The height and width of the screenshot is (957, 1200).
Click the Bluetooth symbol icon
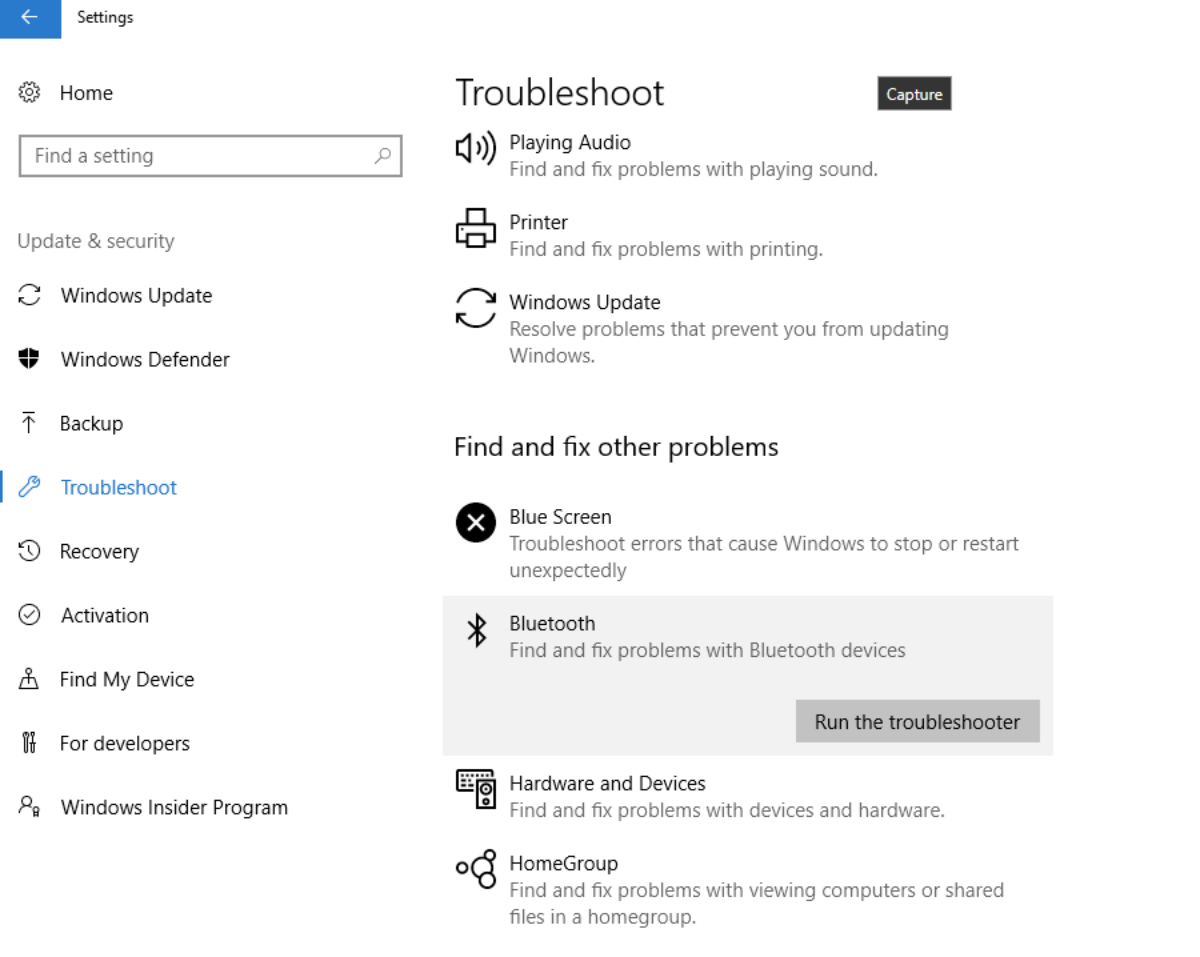click(x=477, y=630)
